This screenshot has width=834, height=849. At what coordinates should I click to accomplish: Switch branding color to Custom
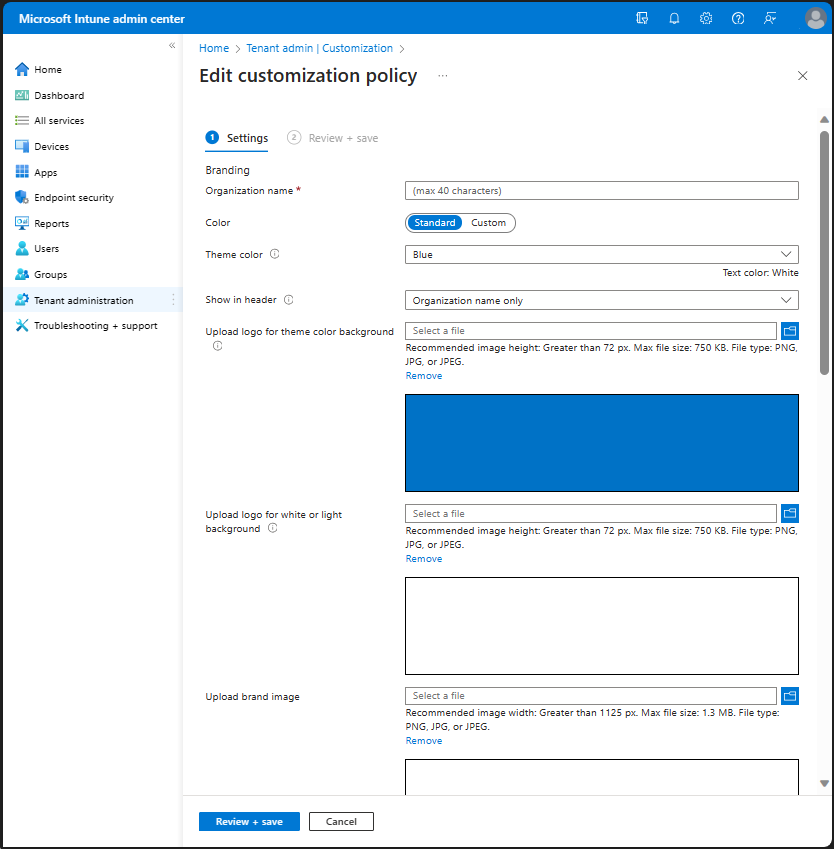click(x=489, y=222)
